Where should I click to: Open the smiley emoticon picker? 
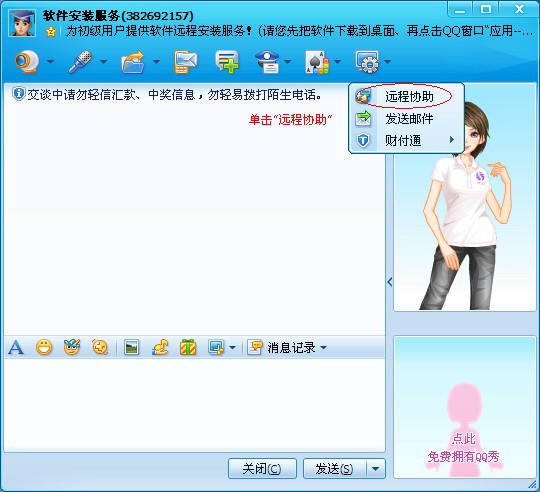click(44, 347)
